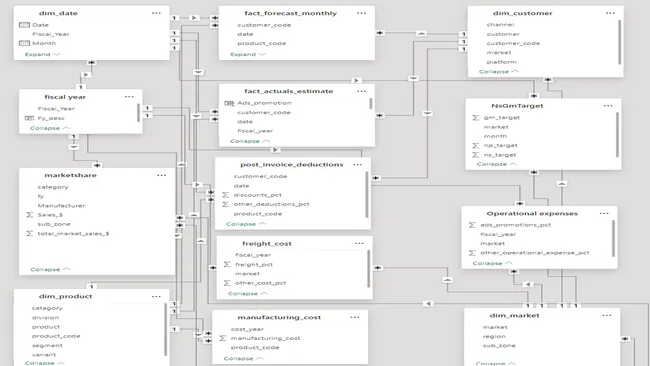The height and width of the screenshot is (366, 650).
Task: Open manufacturing_cost table ellipsis menu
Action: coord(355,318)
